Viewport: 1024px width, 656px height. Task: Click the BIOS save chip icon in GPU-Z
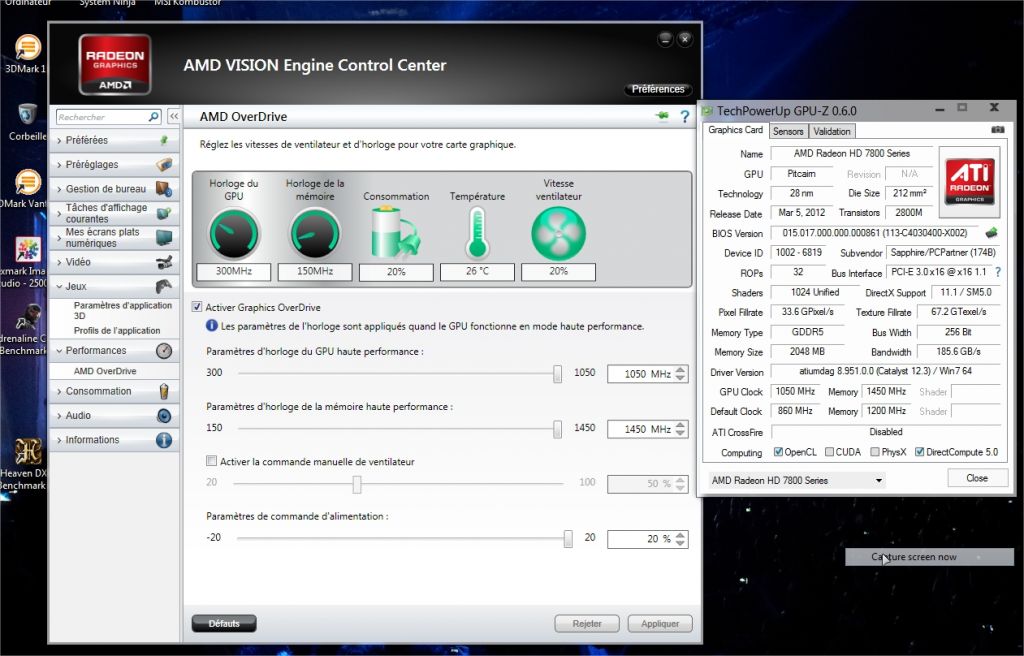(991, 233)
